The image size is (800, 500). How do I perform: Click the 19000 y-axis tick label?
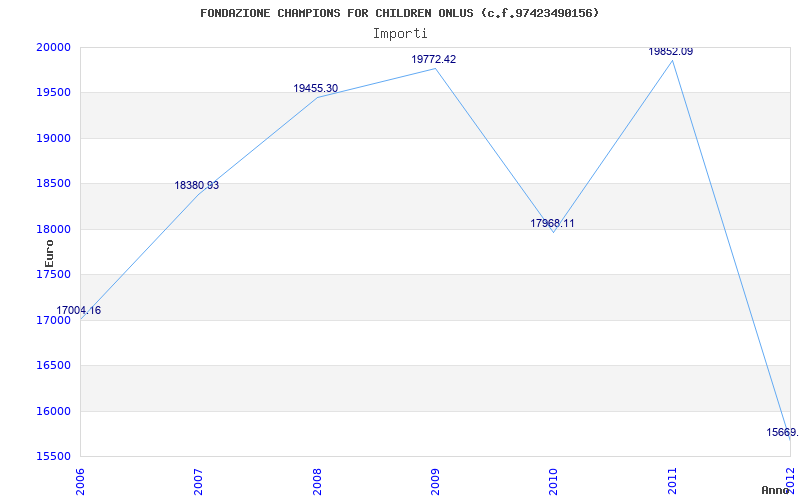53,138
